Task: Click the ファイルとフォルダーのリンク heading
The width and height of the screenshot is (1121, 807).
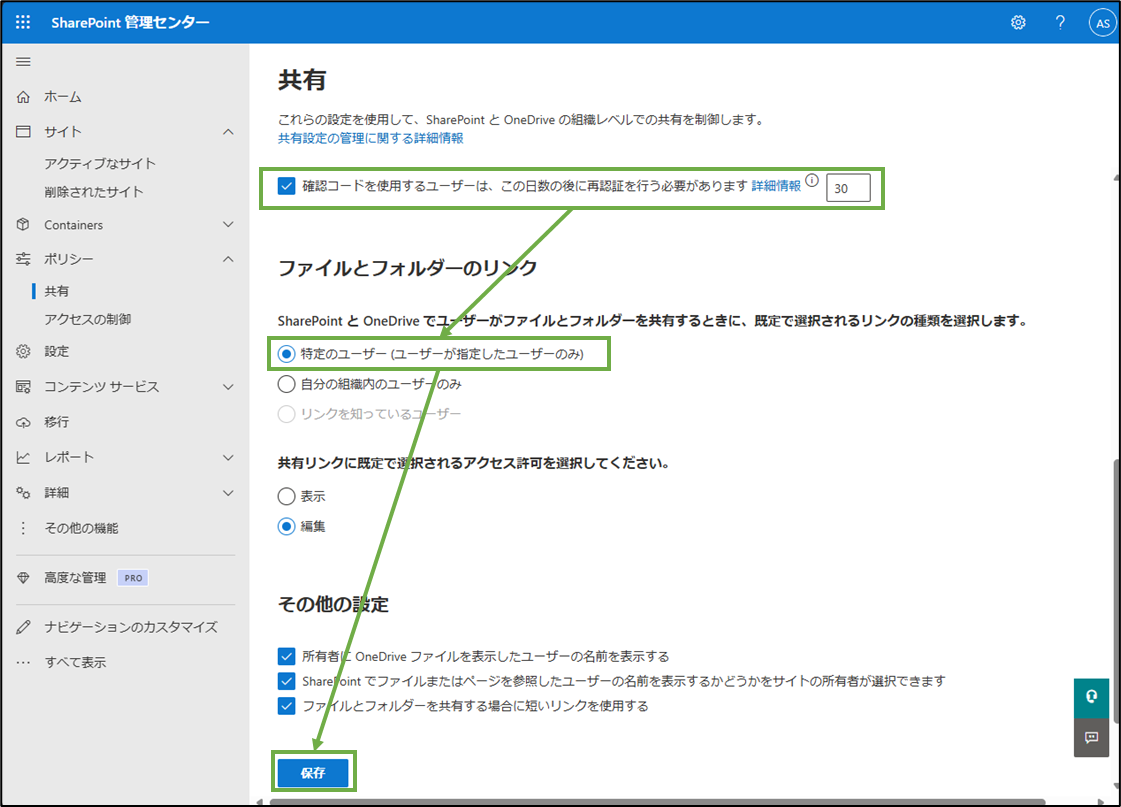Action: [x=407, y=268]
